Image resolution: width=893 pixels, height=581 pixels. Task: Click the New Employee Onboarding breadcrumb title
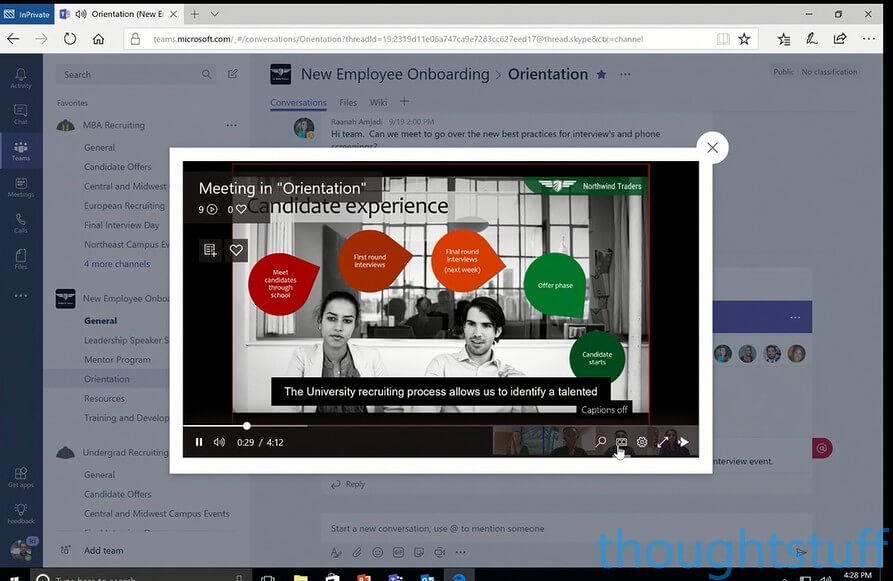395,74
